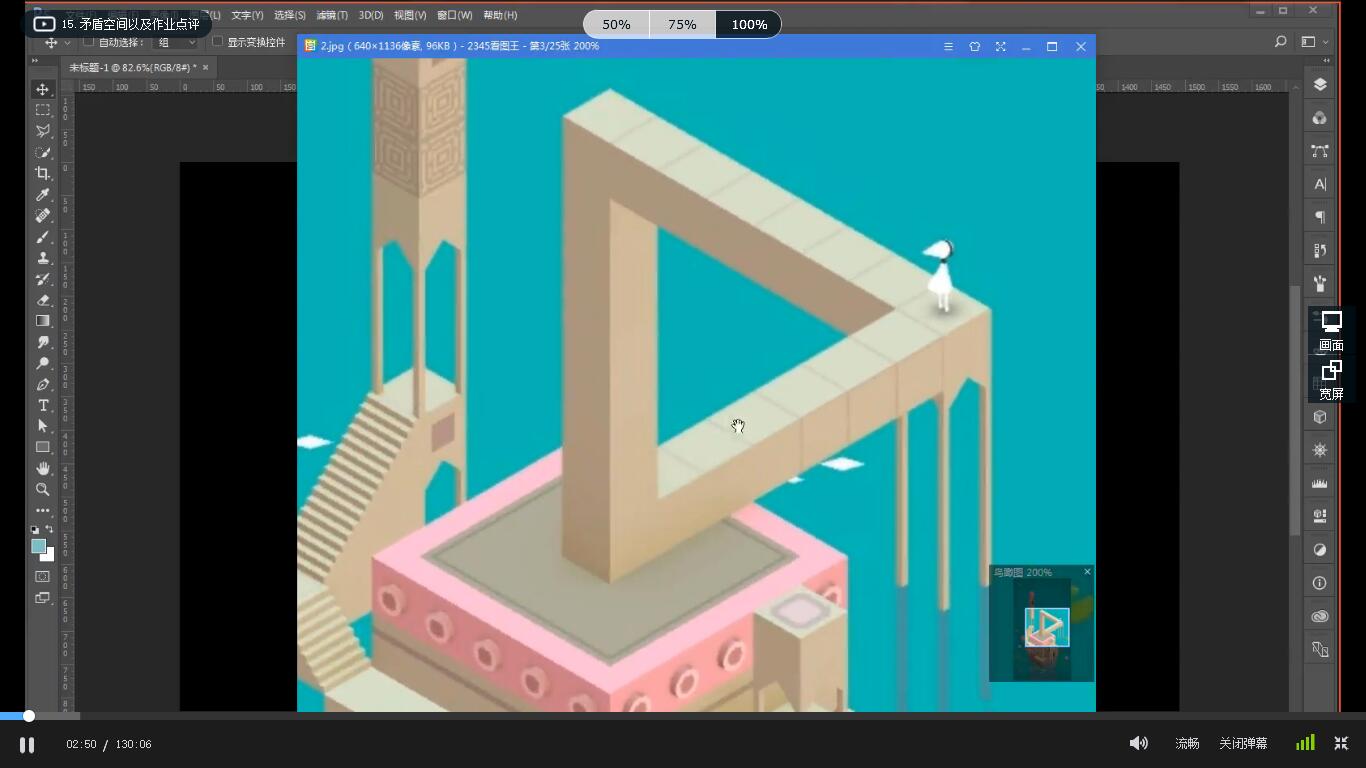Activate the Zoom magnifier tool
The width and height of the screenshot is (1366, 768).
(x=43, y=489)
